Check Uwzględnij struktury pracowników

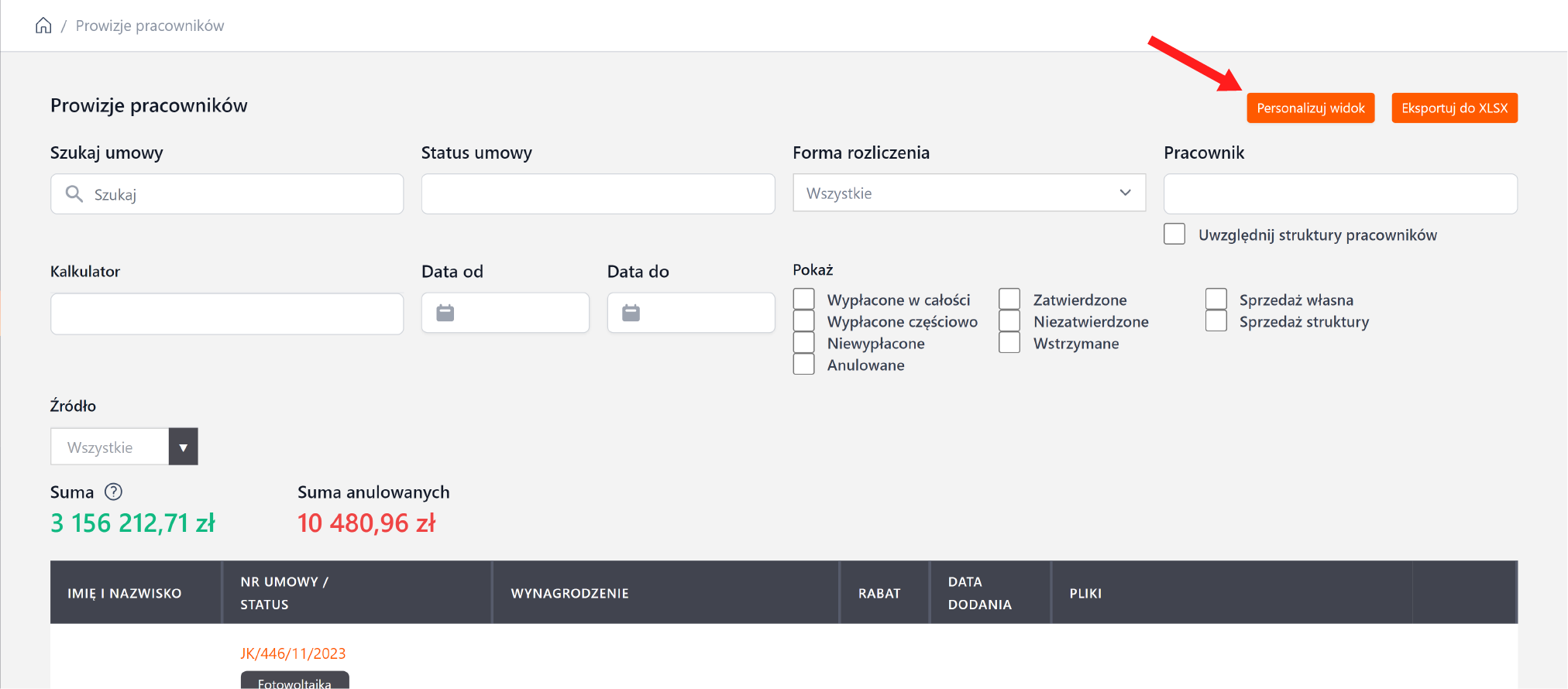pos(1174,234)
